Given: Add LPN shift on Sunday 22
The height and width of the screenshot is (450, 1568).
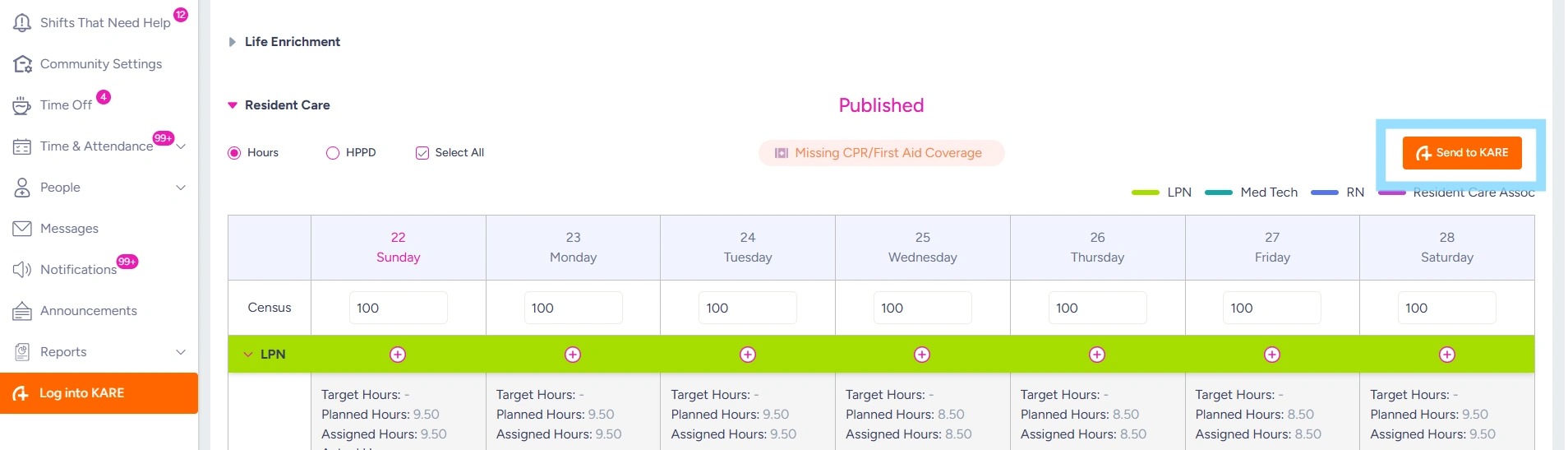Looking at the screenshot, I should coord(398,355).
